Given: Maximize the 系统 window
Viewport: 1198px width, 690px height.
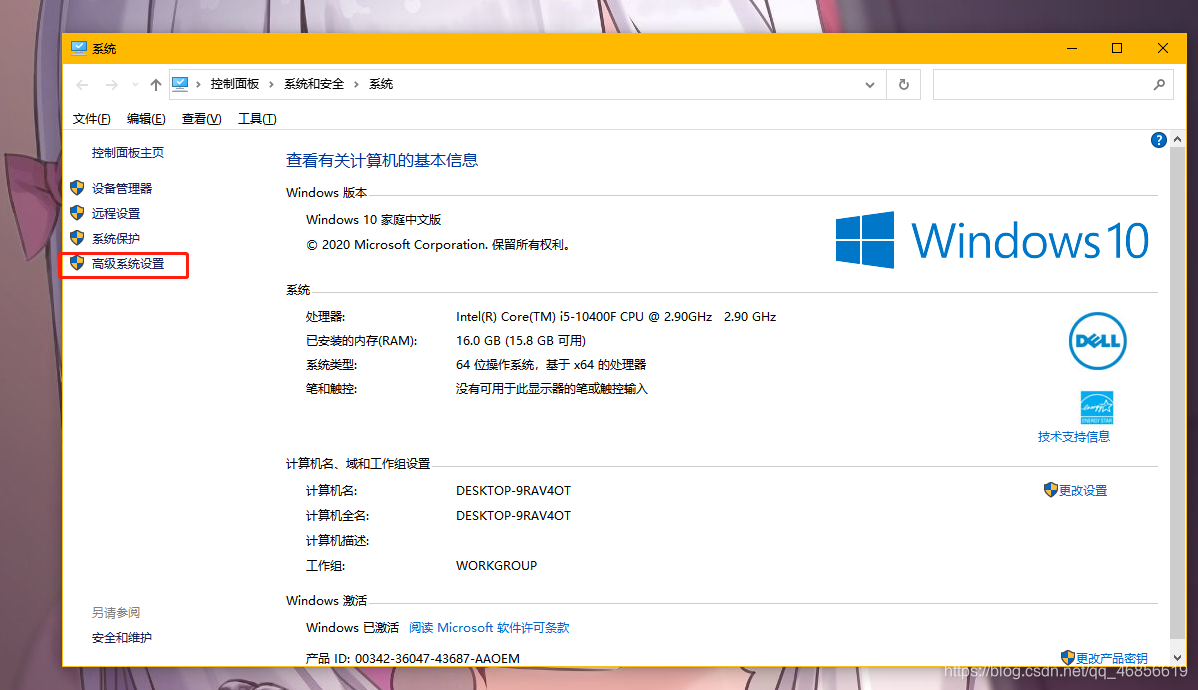Looking at the screenshot, I should pyautogui.click(x=1117, y=48).
